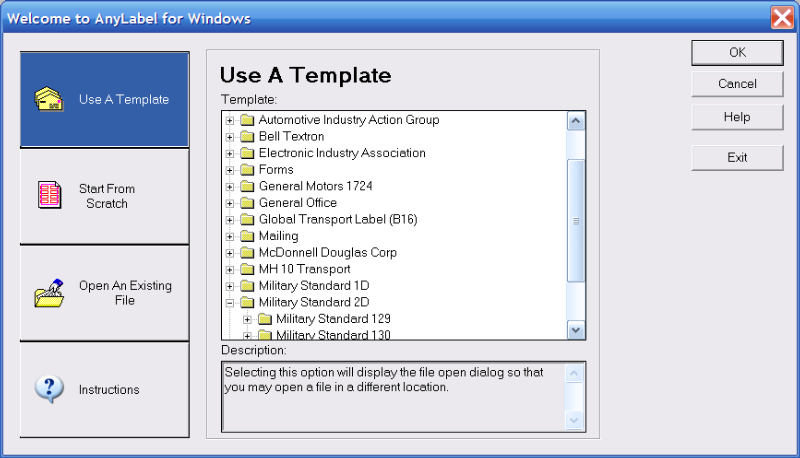Click the Bell Textron folder icon
This screenshot has height=458, width=800.
point(247,137)
